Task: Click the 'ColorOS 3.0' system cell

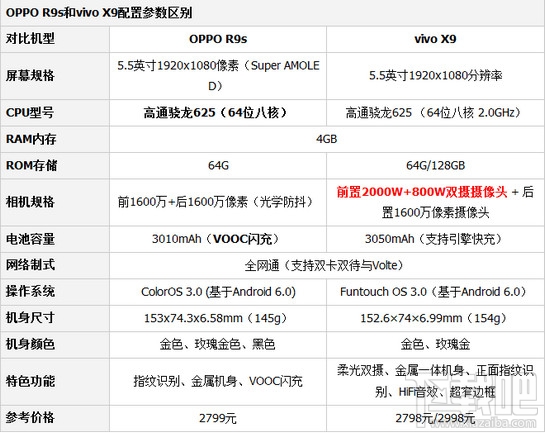Action: point(218,292)
